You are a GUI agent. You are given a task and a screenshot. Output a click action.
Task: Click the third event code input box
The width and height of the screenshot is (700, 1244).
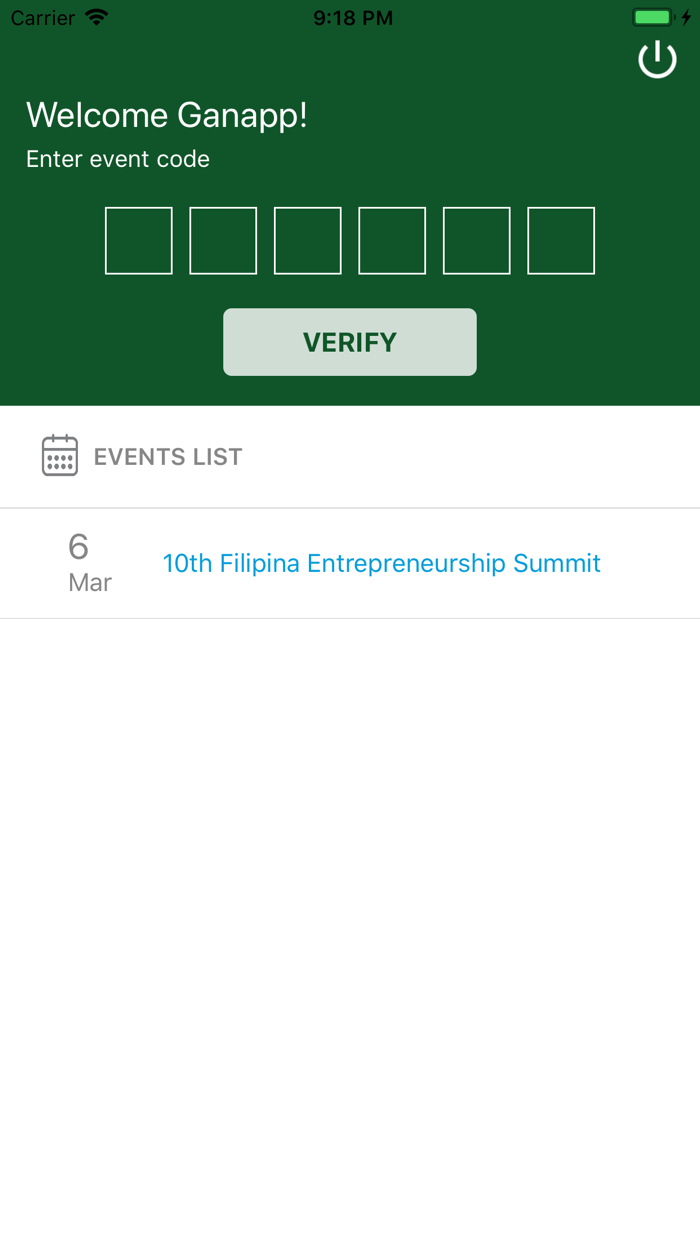click(307, 240)
